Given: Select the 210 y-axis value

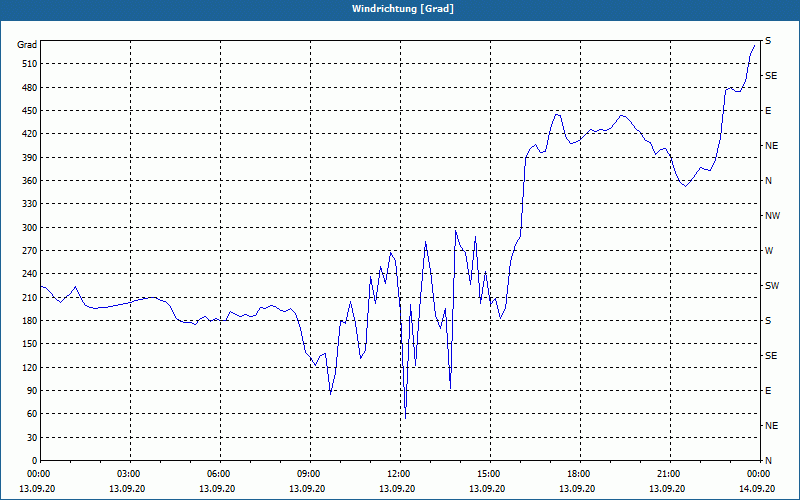Looking at the screenshot, I should [x=29, y=297].
